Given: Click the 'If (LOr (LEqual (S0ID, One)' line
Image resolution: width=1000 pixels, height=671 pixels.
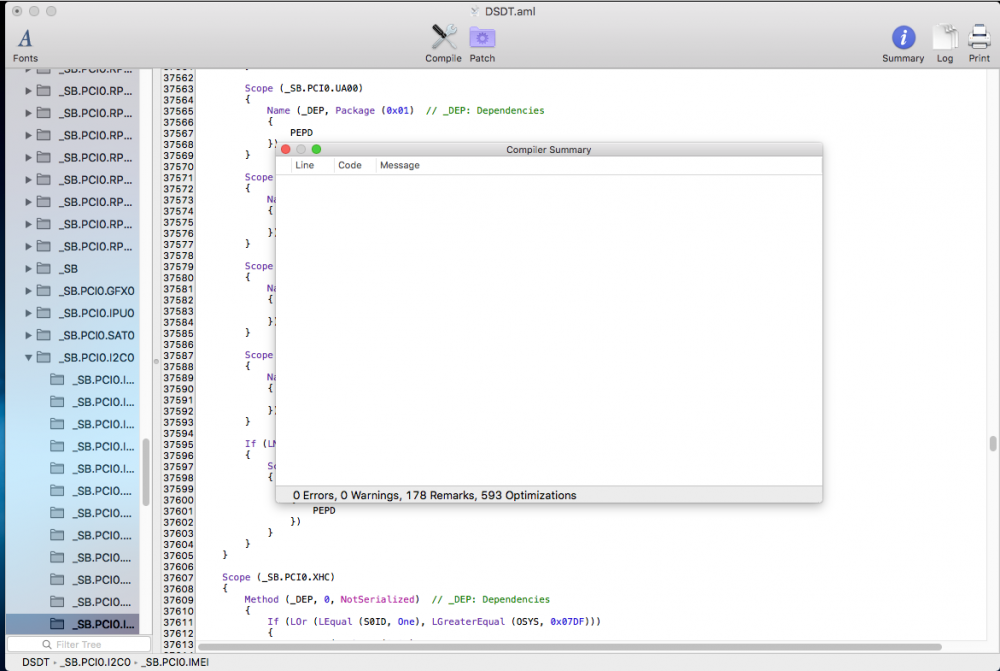Looking at the screenshot, I should [x=434, y=621].
